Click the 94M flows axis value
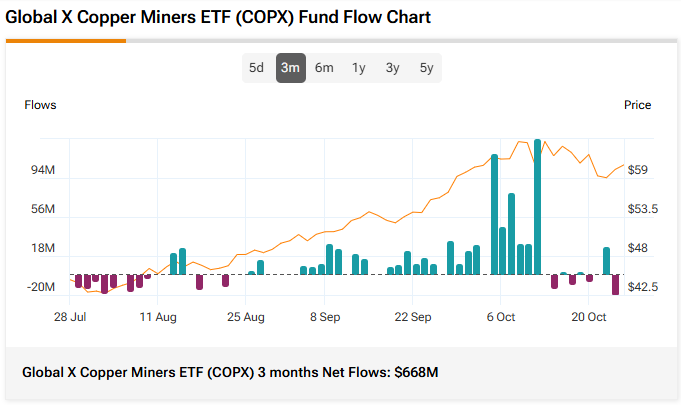This screenshot has height=405, width=681. [43, 170]
